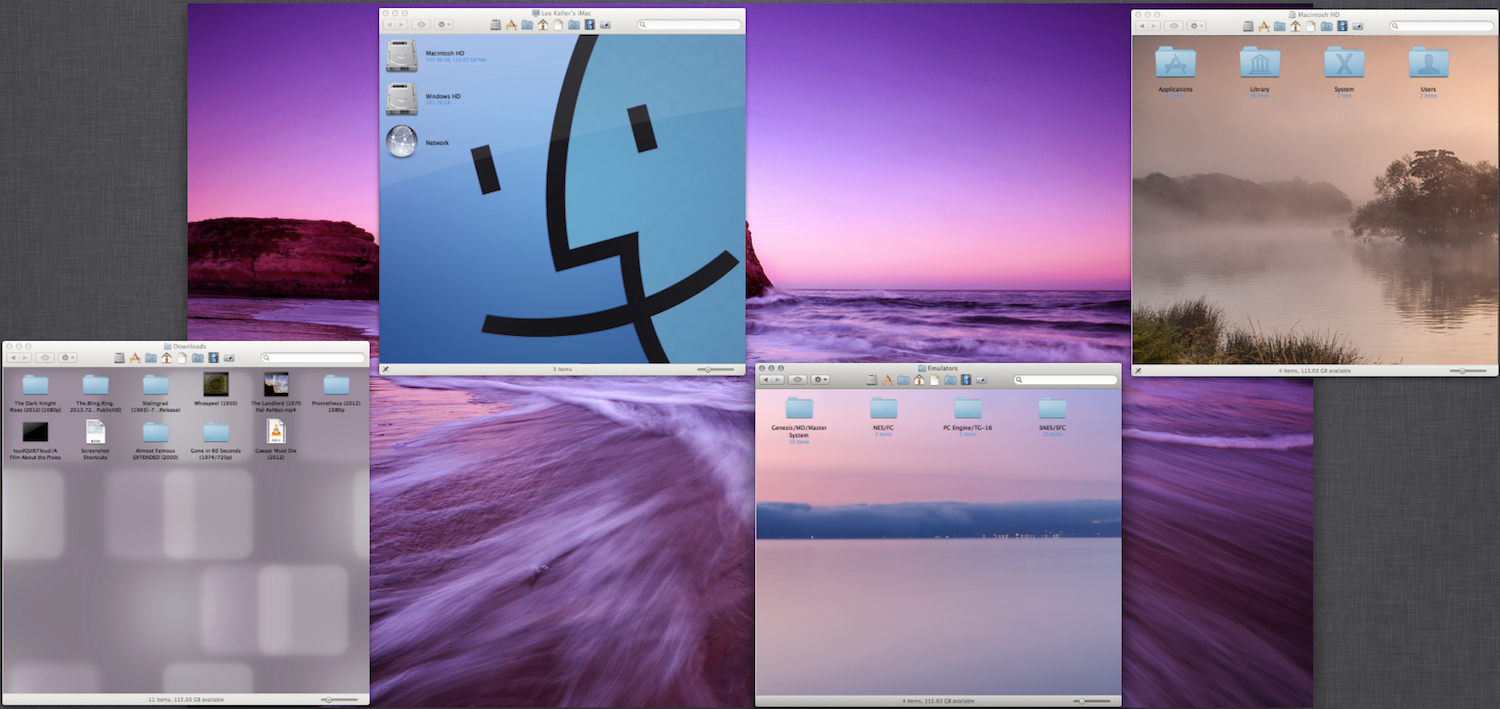Click Pictures camera shortcut in Lee Keller's iMac window
Image resolution: width=1500 pixels, height=709 pixels.
(605, 25)
